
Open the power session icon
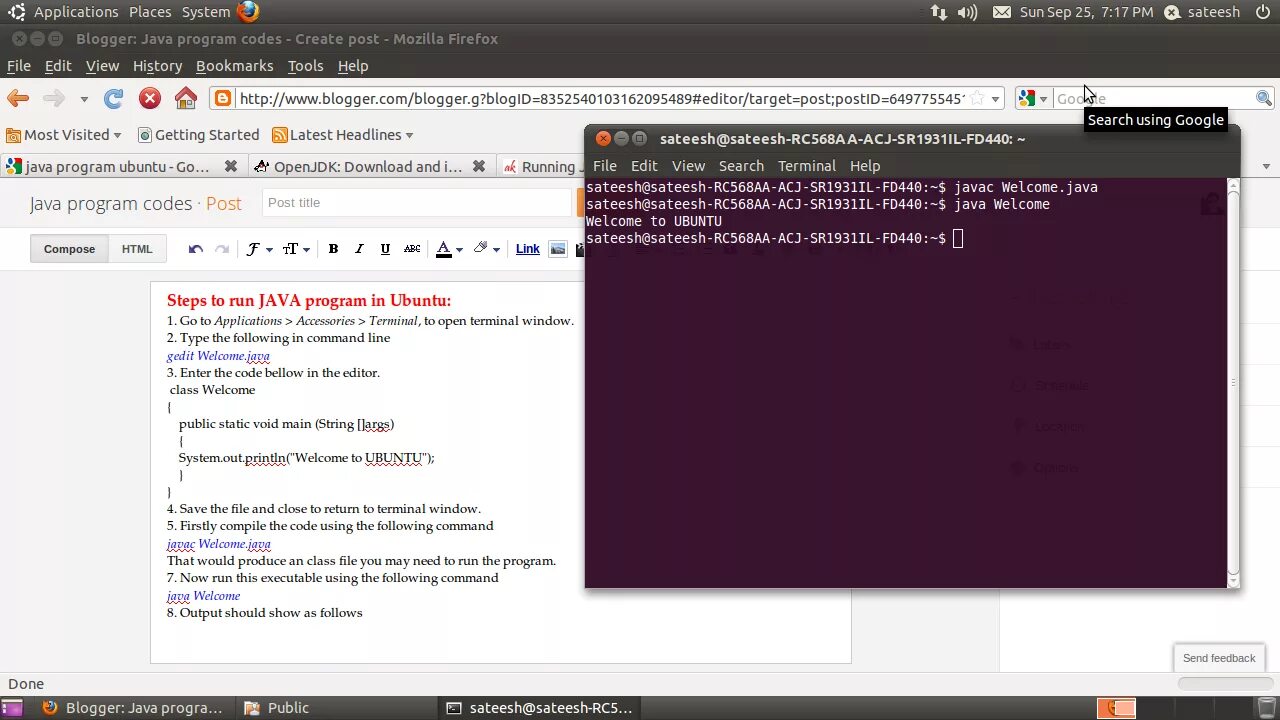pyautogui.click(x=1262, y=12)
